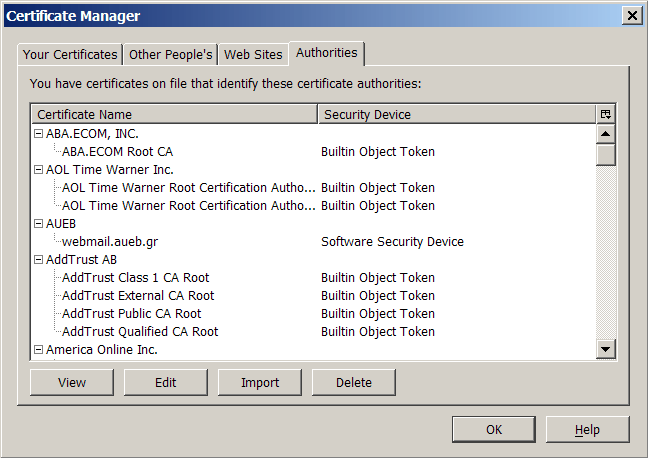Open the column picker icon in list header
Image resolution: width=648 pixels, height=458 pixels.
pyautogui.click(x=605, y=114)
